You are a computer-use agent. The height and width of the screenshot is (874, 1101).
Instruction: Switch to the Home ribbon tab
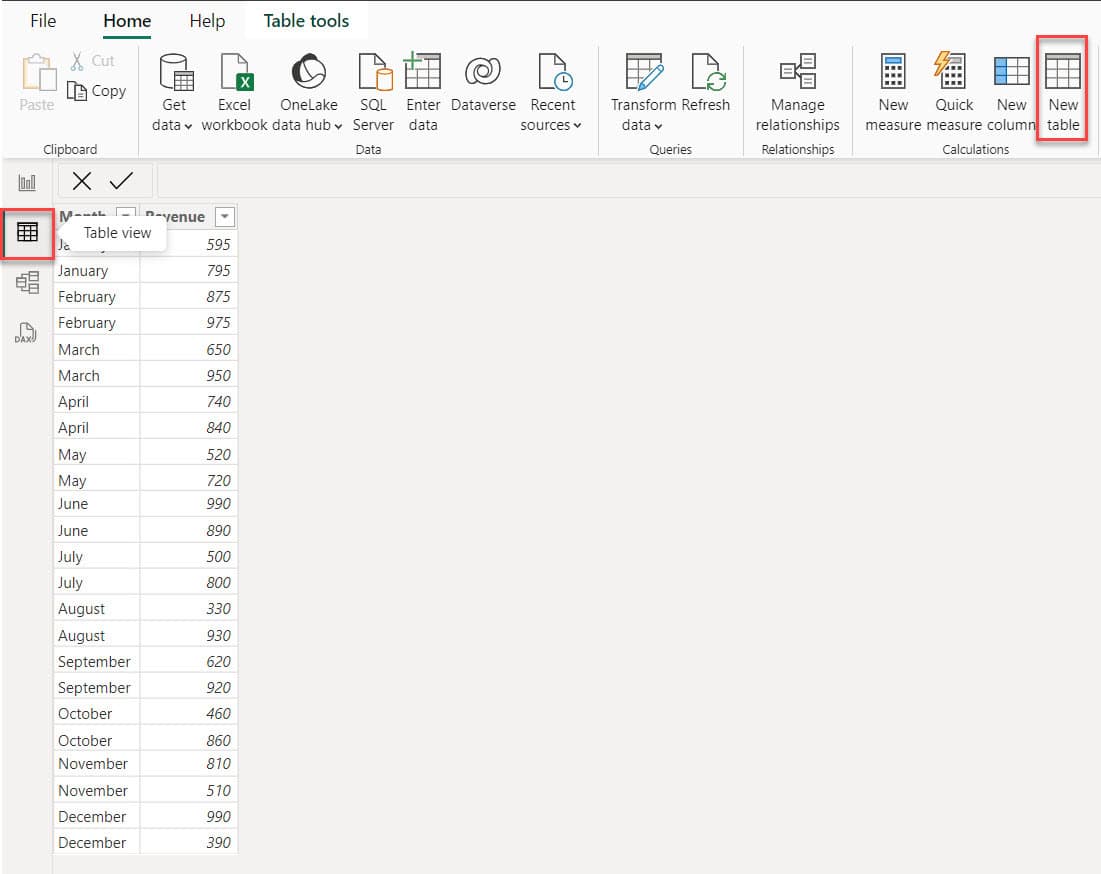[x=127, y=21]
